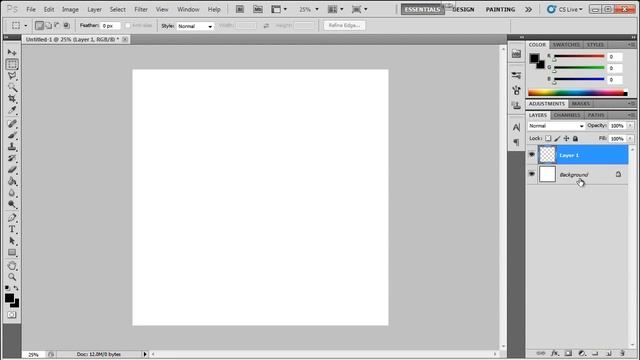Image resolution: width=640 pixels, height=360 pixels.
Task: Select the Brush tool
Action: tap(12, 135)
